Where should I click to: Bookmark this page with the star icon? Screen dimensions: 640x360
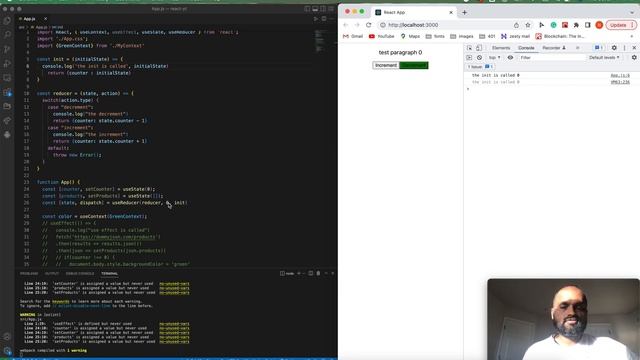point(528,25)
